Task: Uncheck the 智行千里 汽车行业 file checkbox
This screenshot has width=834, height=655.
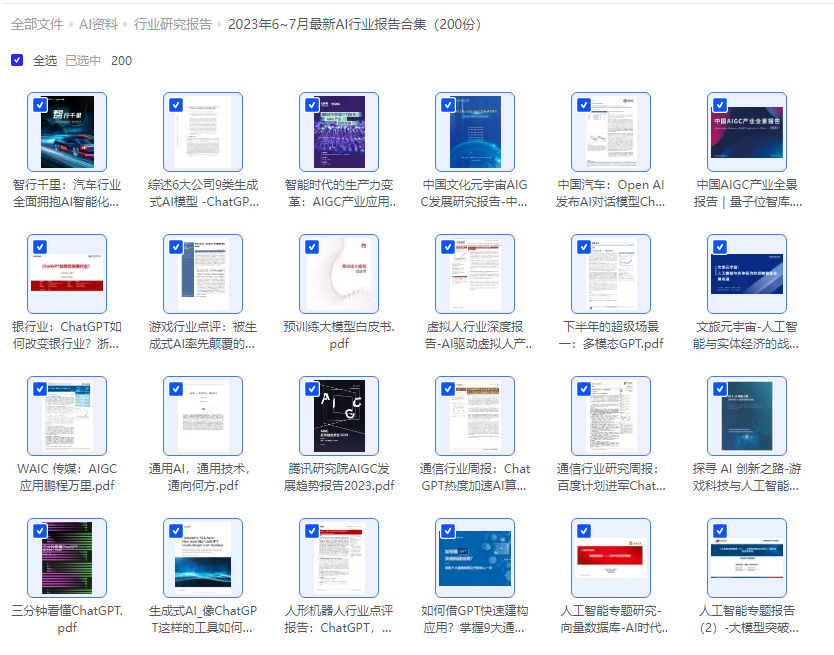Action: point(40,105)
